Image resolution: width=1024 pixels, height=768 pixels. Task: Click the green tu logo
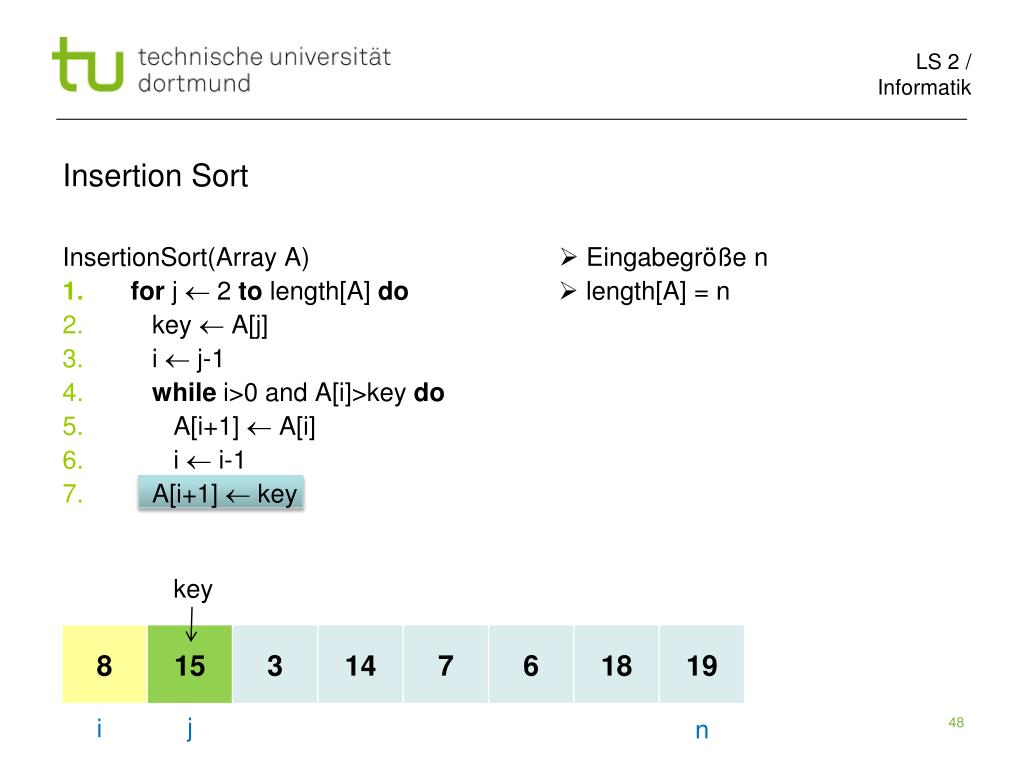pos(88,64)
